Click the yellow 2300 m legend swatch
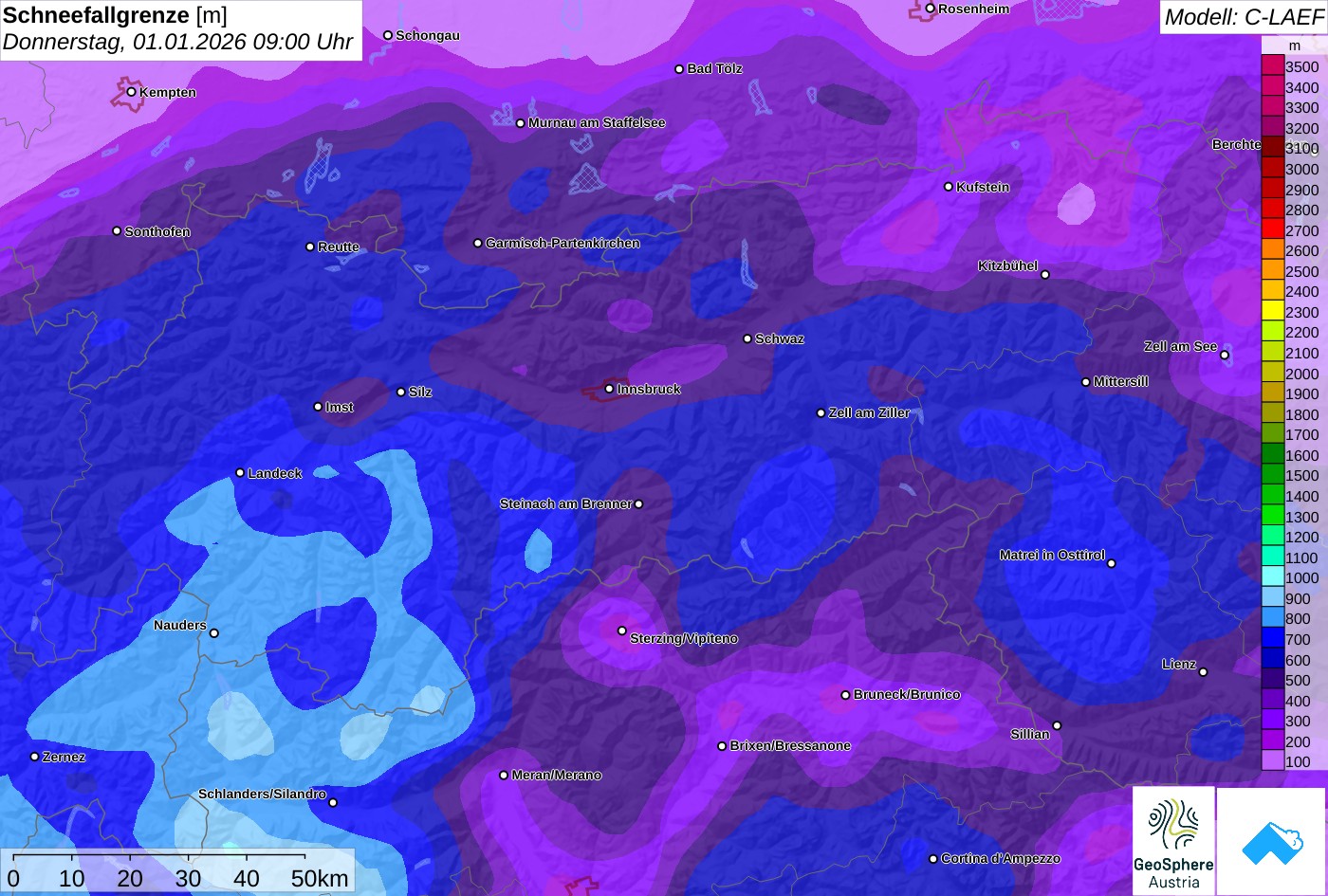Image resolution: width=1328 pixels, height=896 pixels. pos(1272,312)
